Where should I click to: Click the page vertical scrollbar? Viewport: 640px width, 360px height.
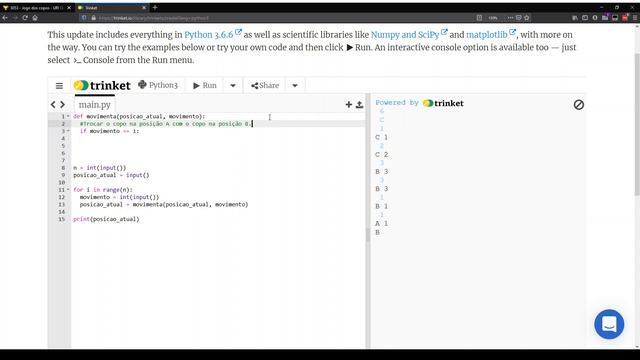pyautogui.click(x=637, y=124)
